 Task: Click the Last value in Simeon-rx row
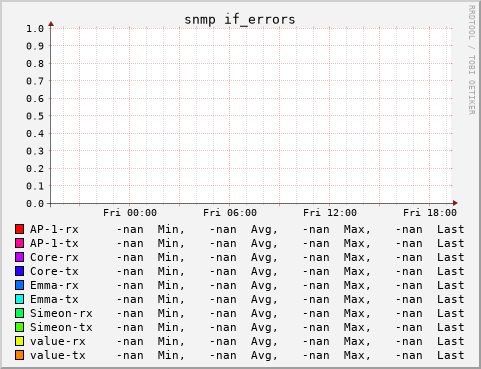pyautogui.click(x=409, y=314)
